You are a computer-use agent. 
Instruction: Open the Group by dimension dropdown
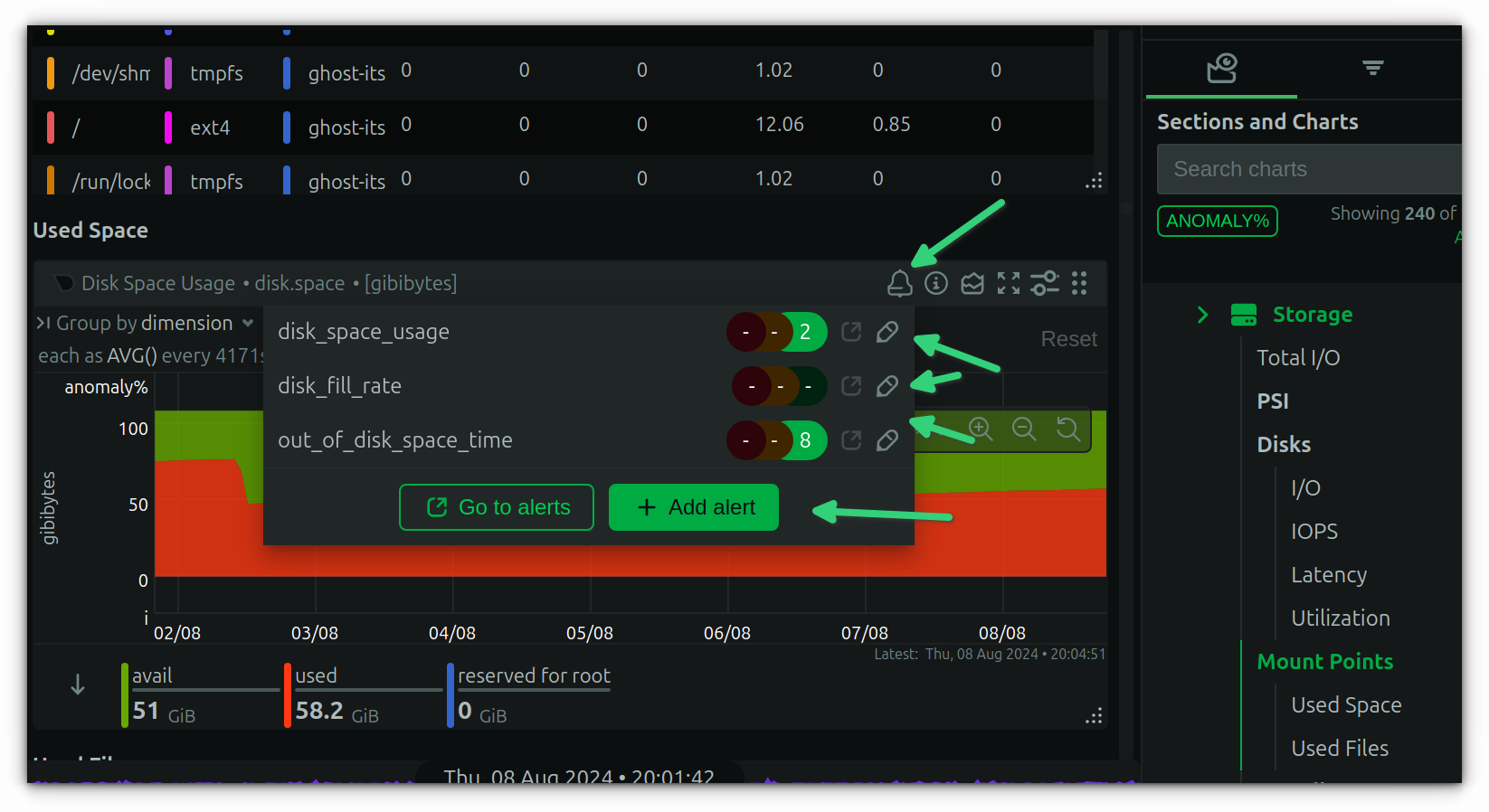155,324
